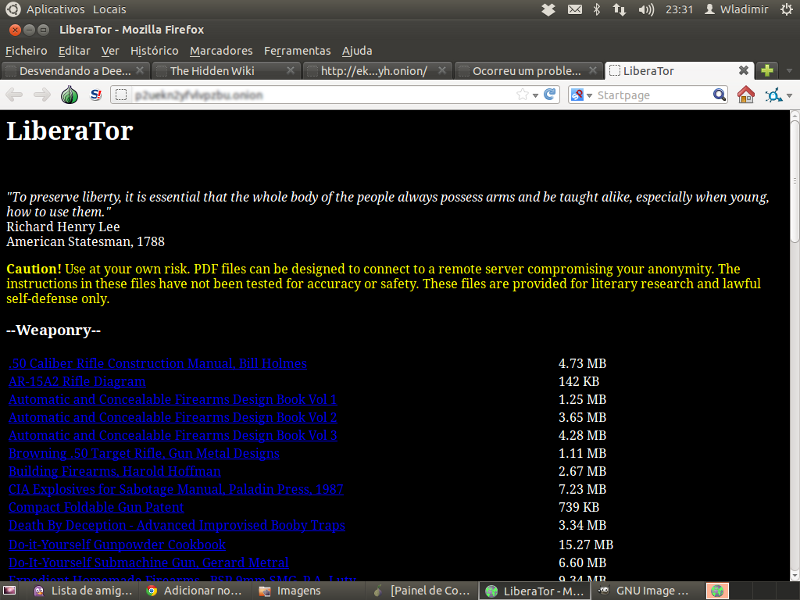Screen dimensions: 800x600
Task: Open the Home page via house icon
Action: tap(745, 95)
